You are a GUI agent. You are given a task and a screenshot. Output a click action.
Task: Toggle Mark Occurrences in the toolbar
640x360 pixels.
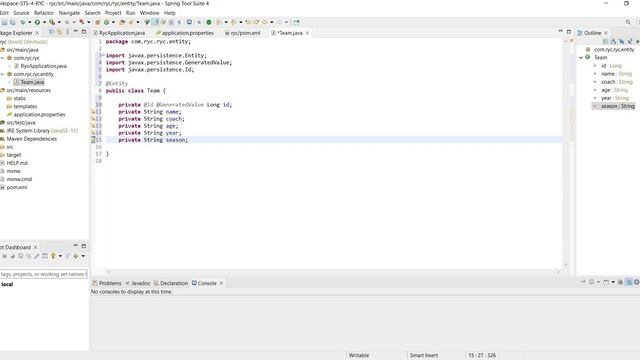155,22
